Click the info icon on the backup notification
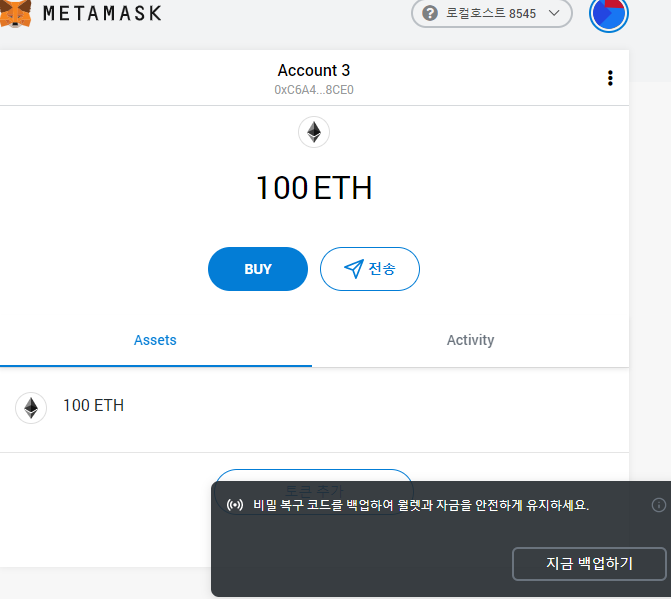671x599 pixels. tap(659, 505)
